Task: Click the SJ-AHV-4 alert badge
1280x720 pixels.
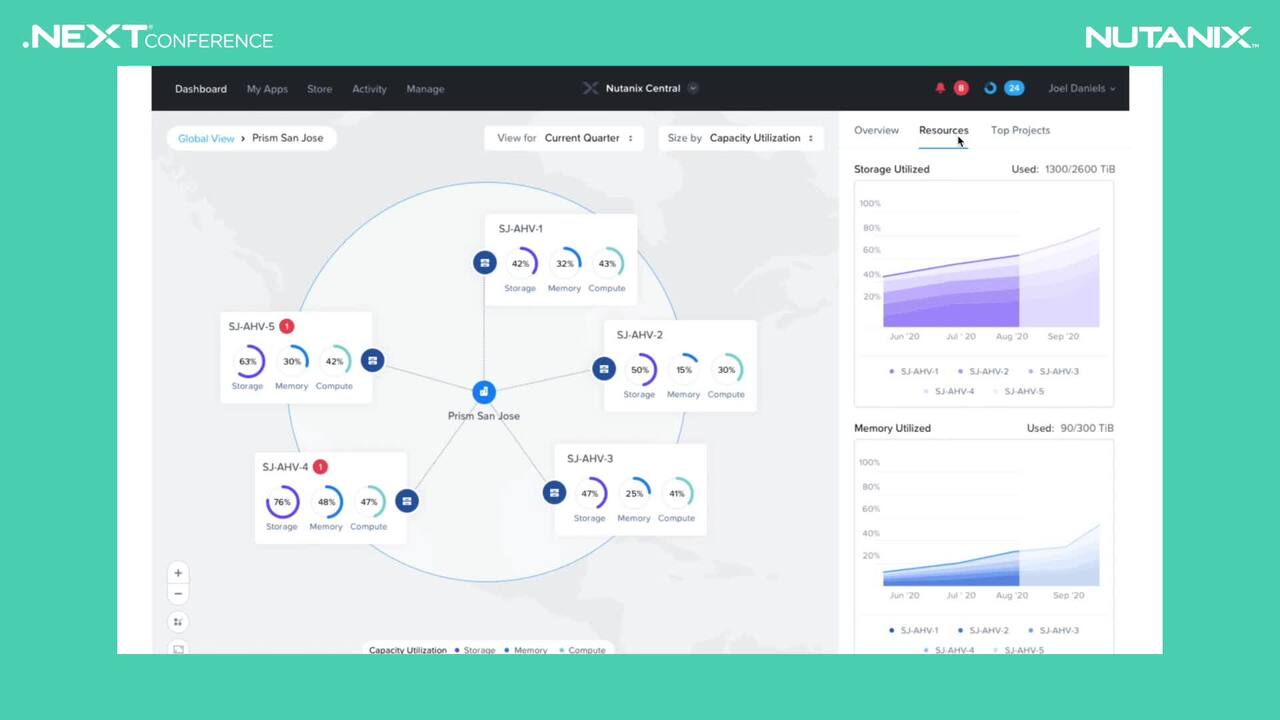Action: [x=320, y=467]
